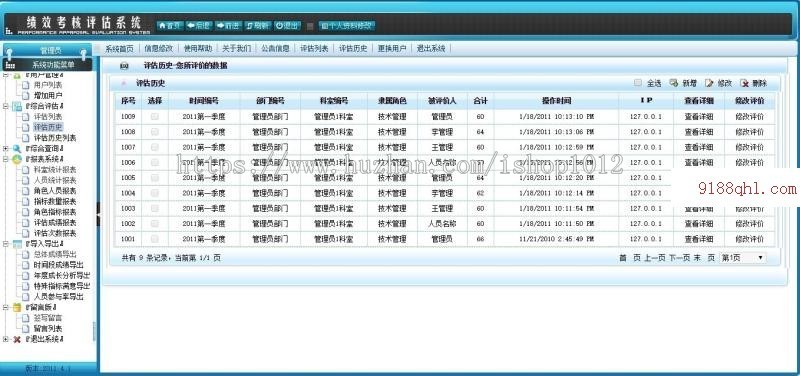Check the checkbox in row 1009

(x=155, y=116)
